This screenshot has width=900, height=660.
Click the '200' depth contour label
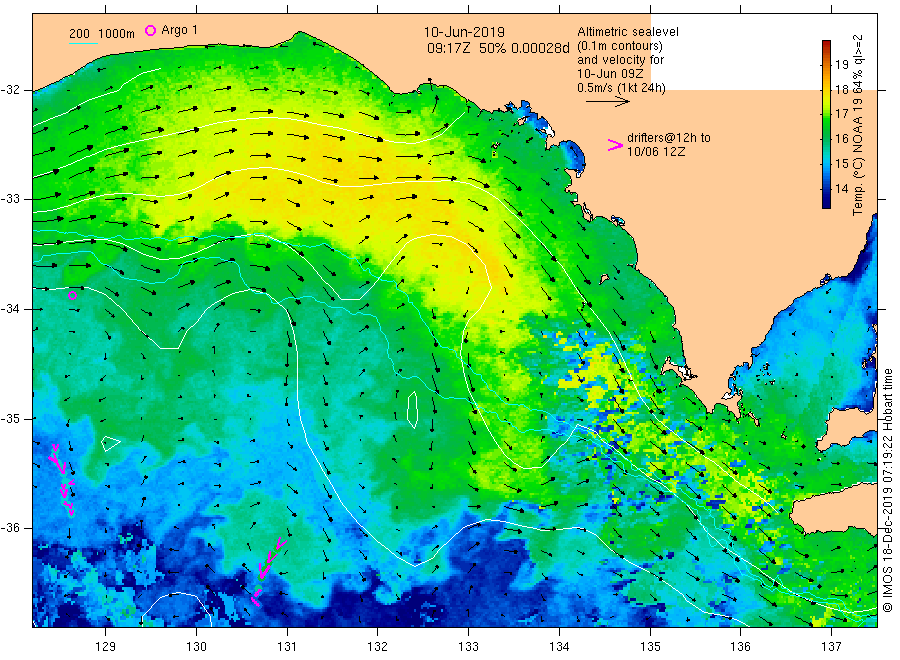pos(79,33)
